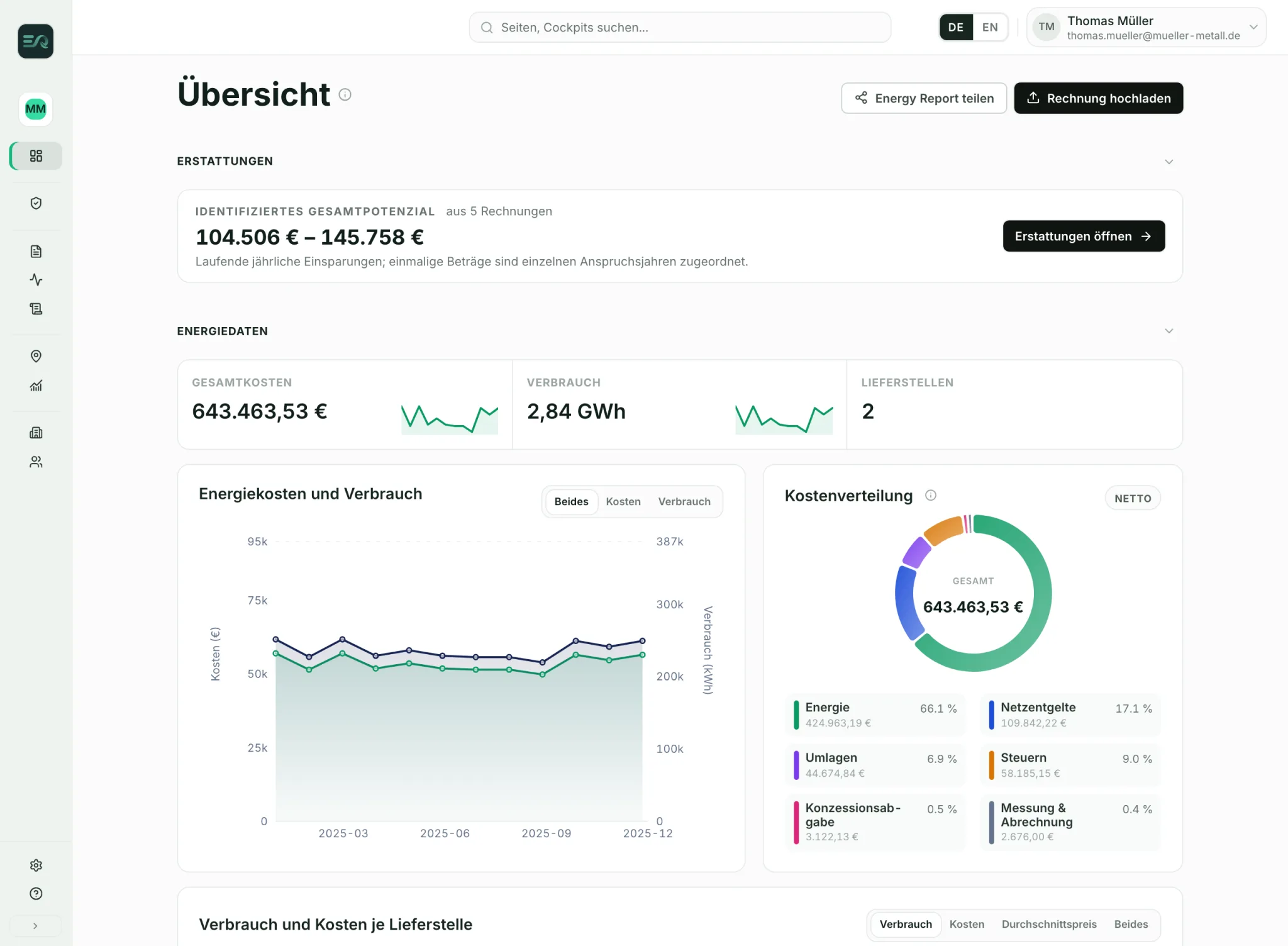Click the Umlagen legend item
Screen dimensions: 1288x946
point(875,765)
